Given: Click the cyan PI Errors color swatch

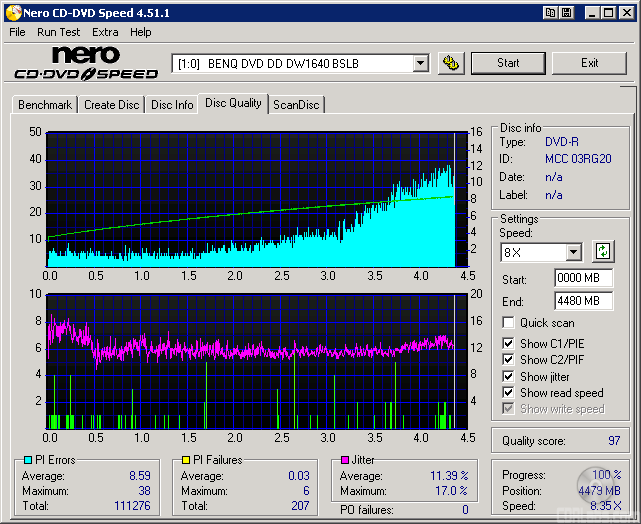Looking at the screenshot, I should (x=27, y=460).
